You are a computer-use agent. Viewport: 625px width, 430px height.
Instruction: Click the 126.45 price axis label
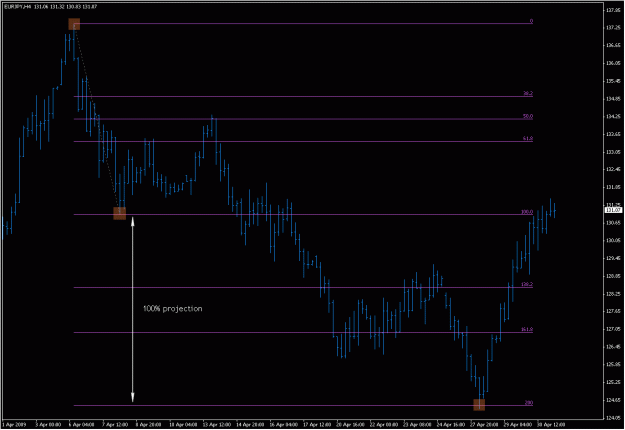point(613,347)
